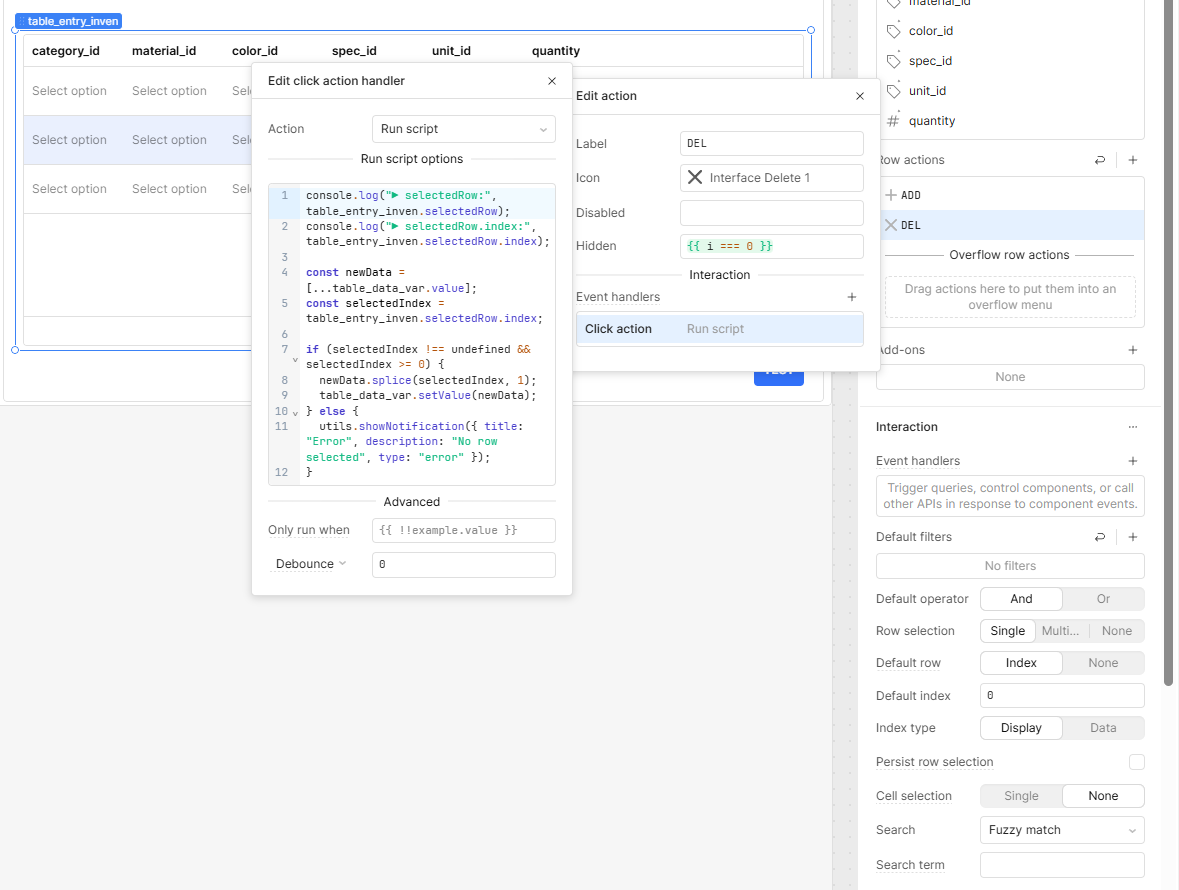Set row selection to Multi
Screen dimensions: 1179x890
(x=1061, y=631)
